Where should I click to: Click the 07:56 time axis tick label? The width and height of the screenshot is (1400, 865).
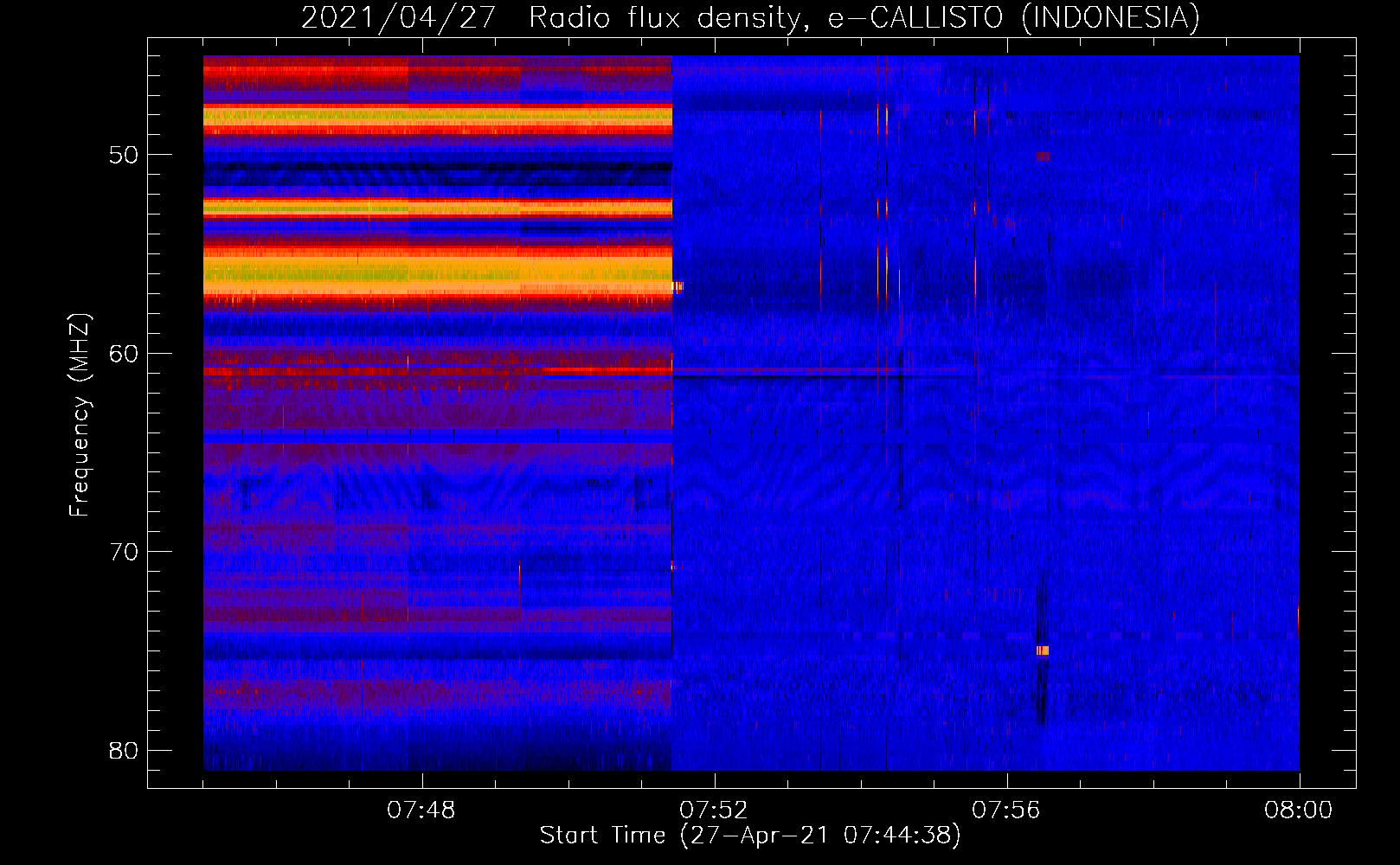[1005, 811]
